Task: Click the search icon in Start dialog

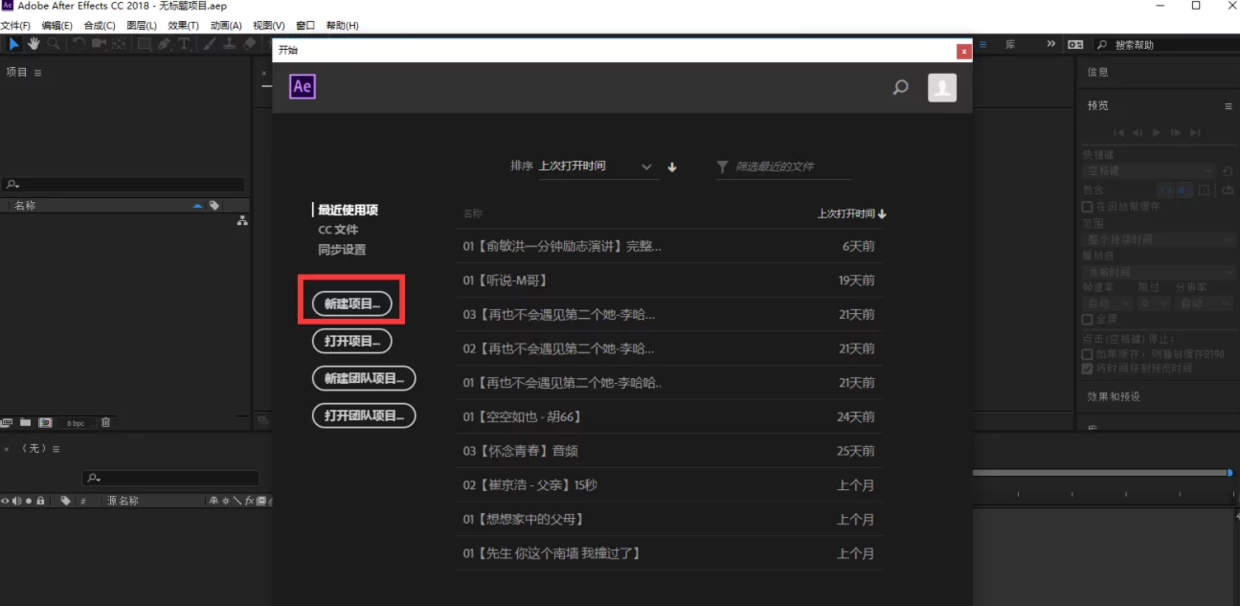Action: pos(901,88)
